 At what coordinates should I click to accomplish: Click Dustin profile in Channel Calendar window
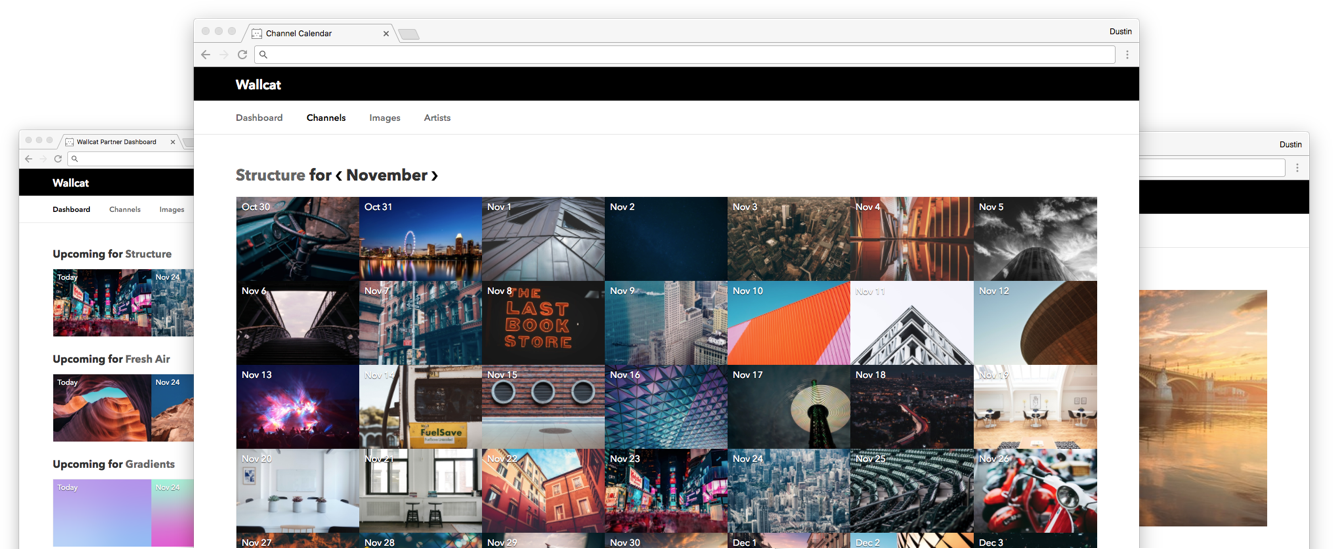tap(1121, 32)
